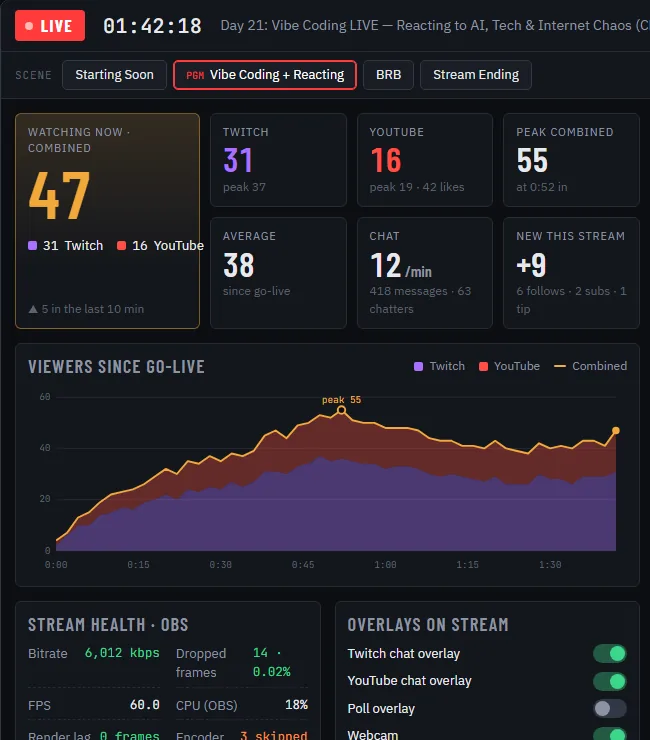Click the red LIVE status badge
This screenshot has height=740, width=650.
pos(50,25)
